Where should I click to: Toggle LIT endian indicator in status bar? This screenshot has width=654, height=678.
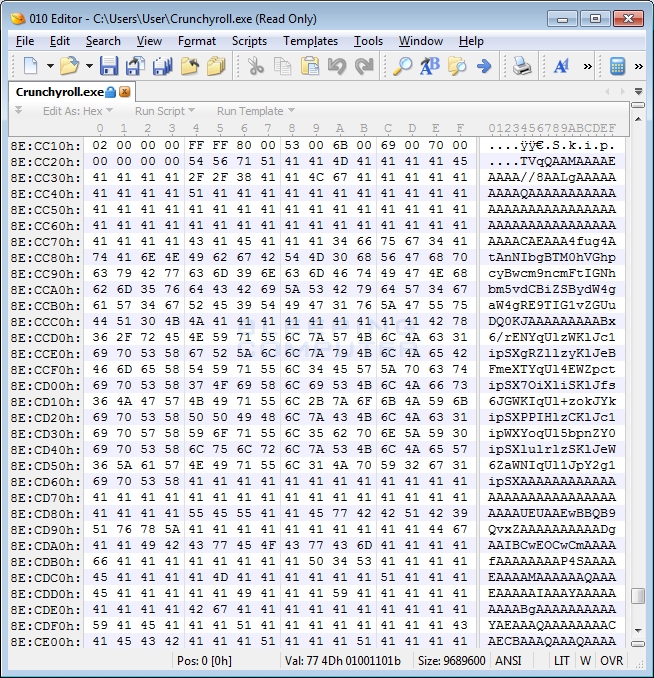pyautogui.click(x=562, y=661)
